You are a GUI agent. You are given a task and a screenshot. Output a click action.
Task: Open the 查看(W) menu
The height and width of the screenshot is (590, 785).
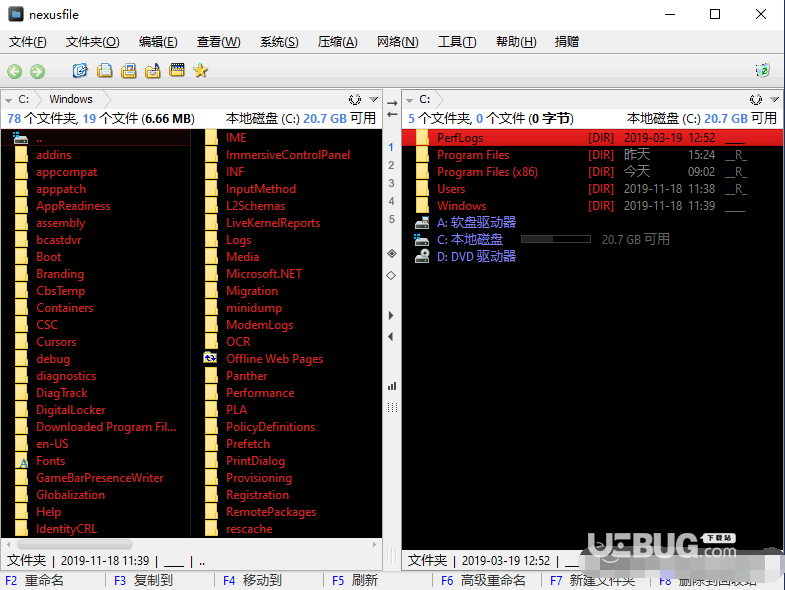(x=218, y=42)
